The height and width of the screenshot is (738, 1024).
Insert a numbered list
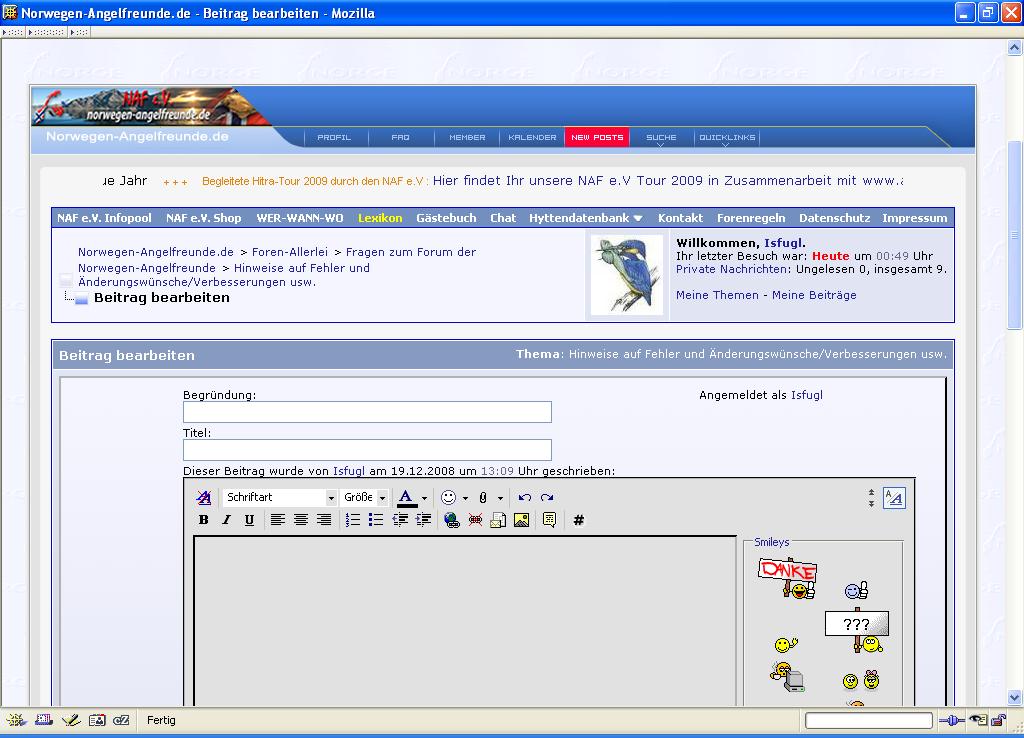click(x=353, y=520)
